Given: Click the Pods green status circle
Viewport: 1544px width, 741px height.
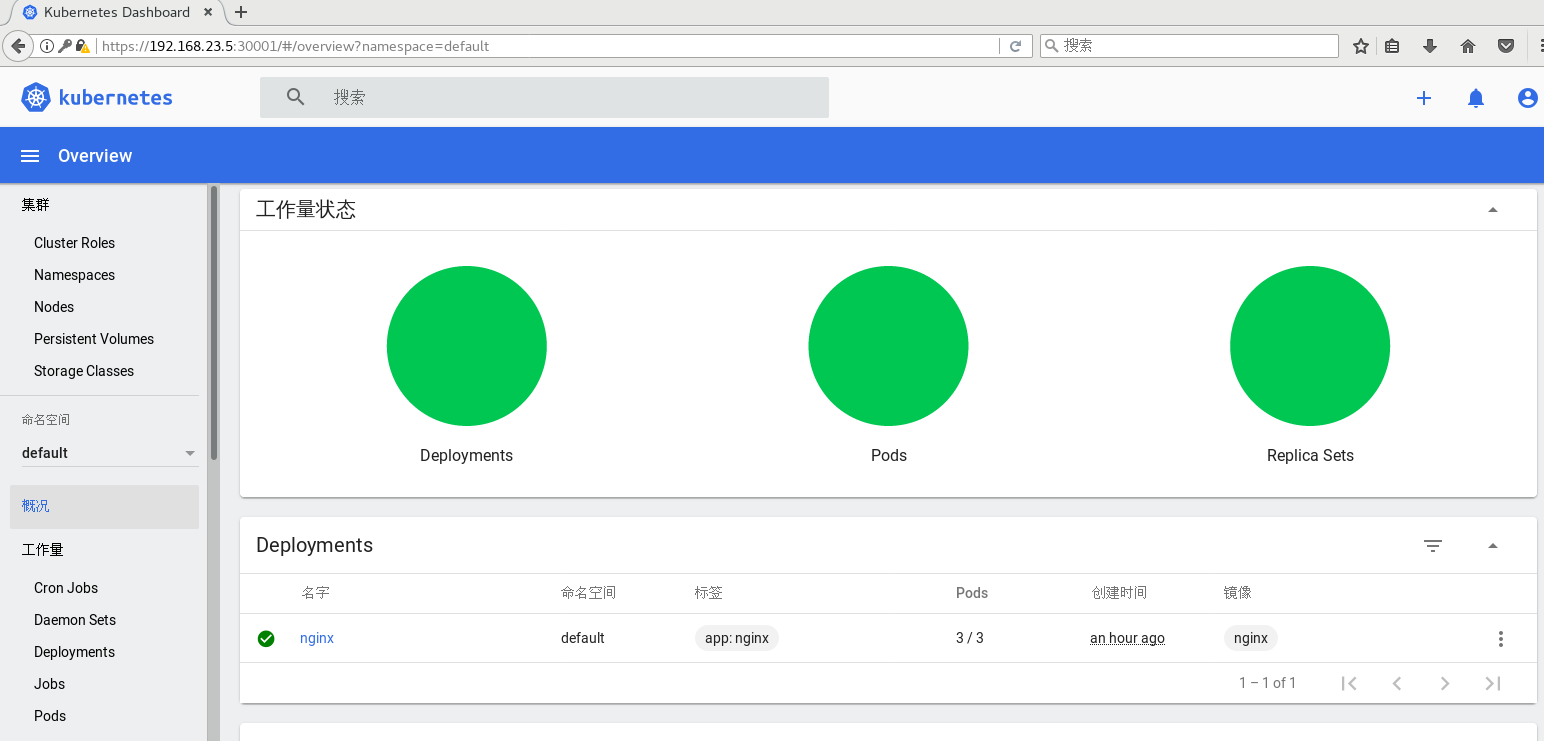Looking at the screenshot, I should point(888,346).
